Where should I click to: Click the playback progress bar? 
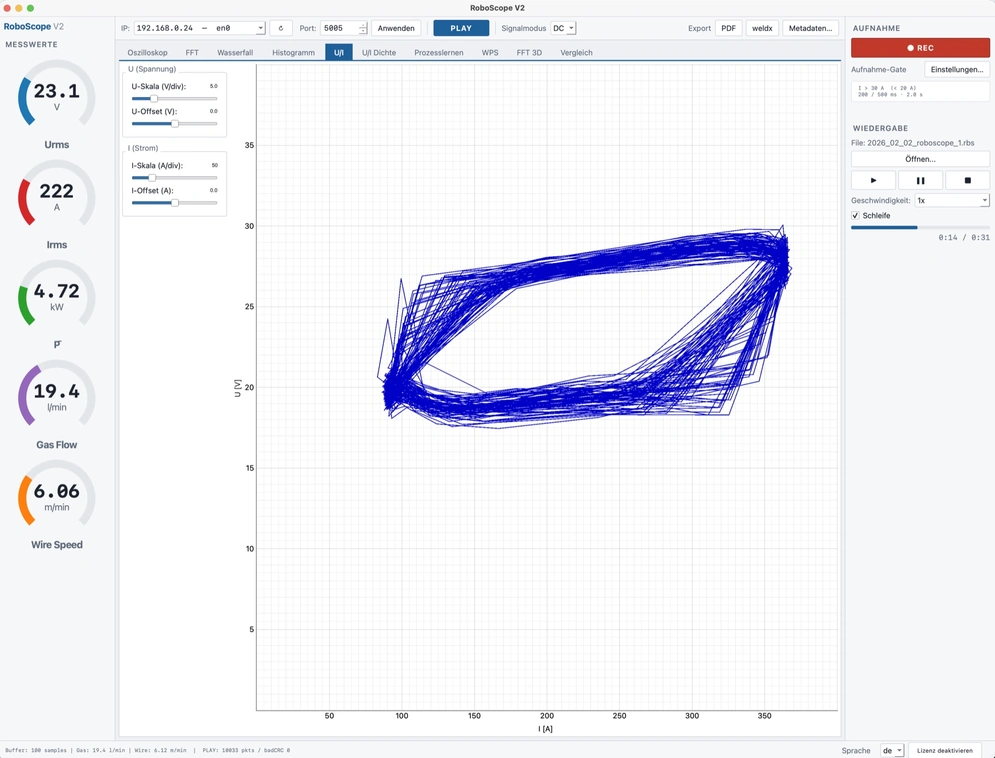920,227
